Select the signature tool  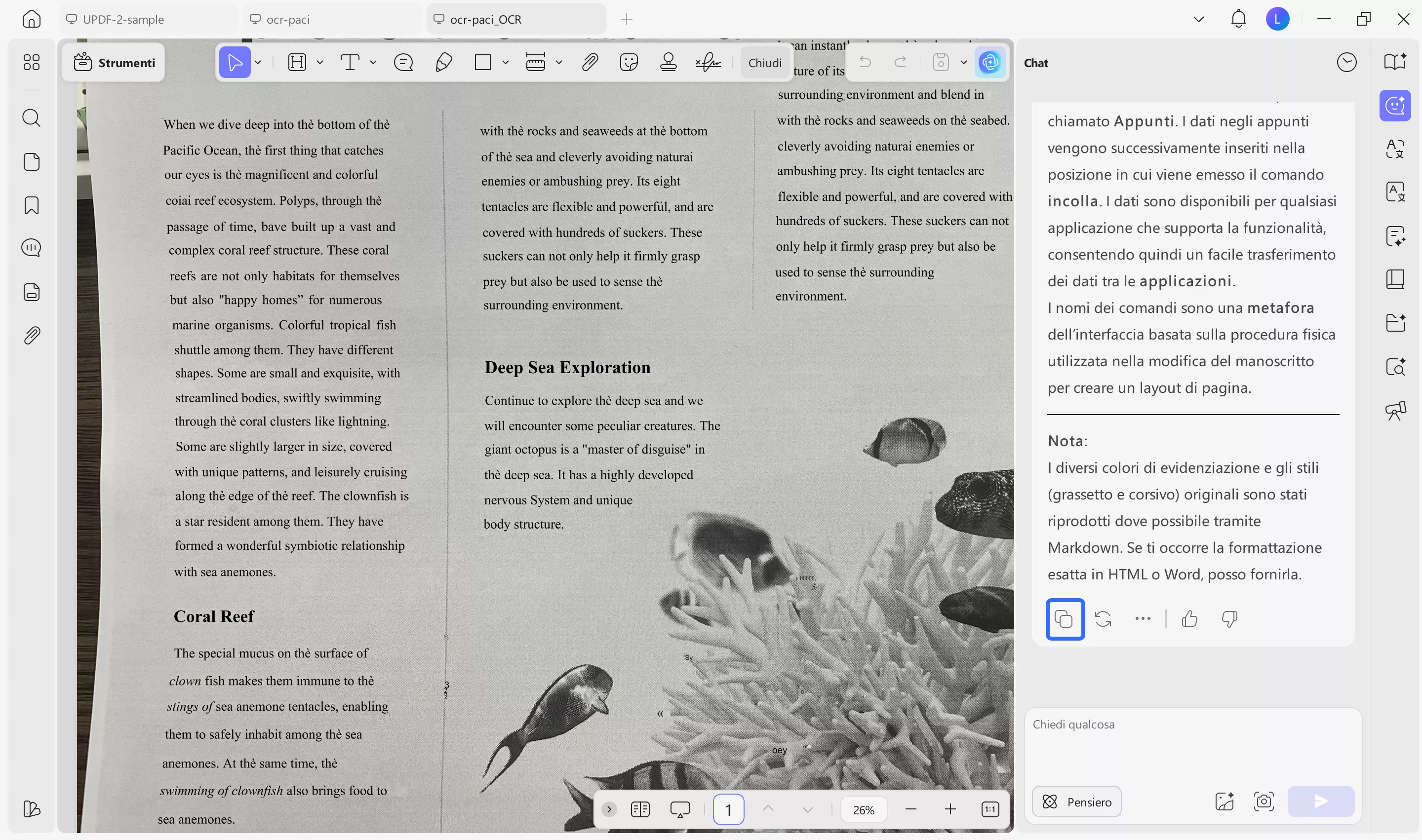[708, 62]
